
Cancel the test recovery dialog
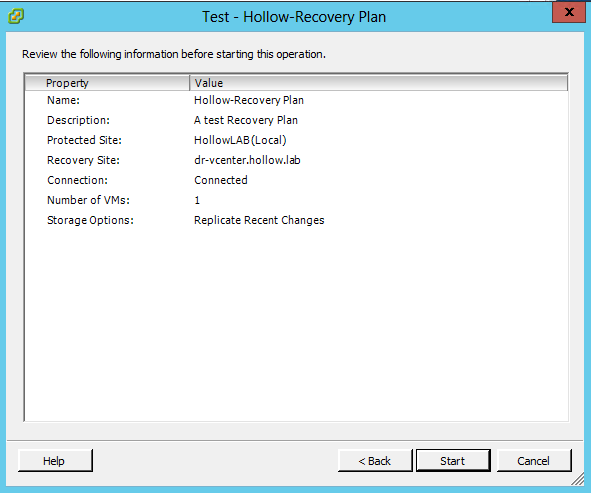click(534, 461)
